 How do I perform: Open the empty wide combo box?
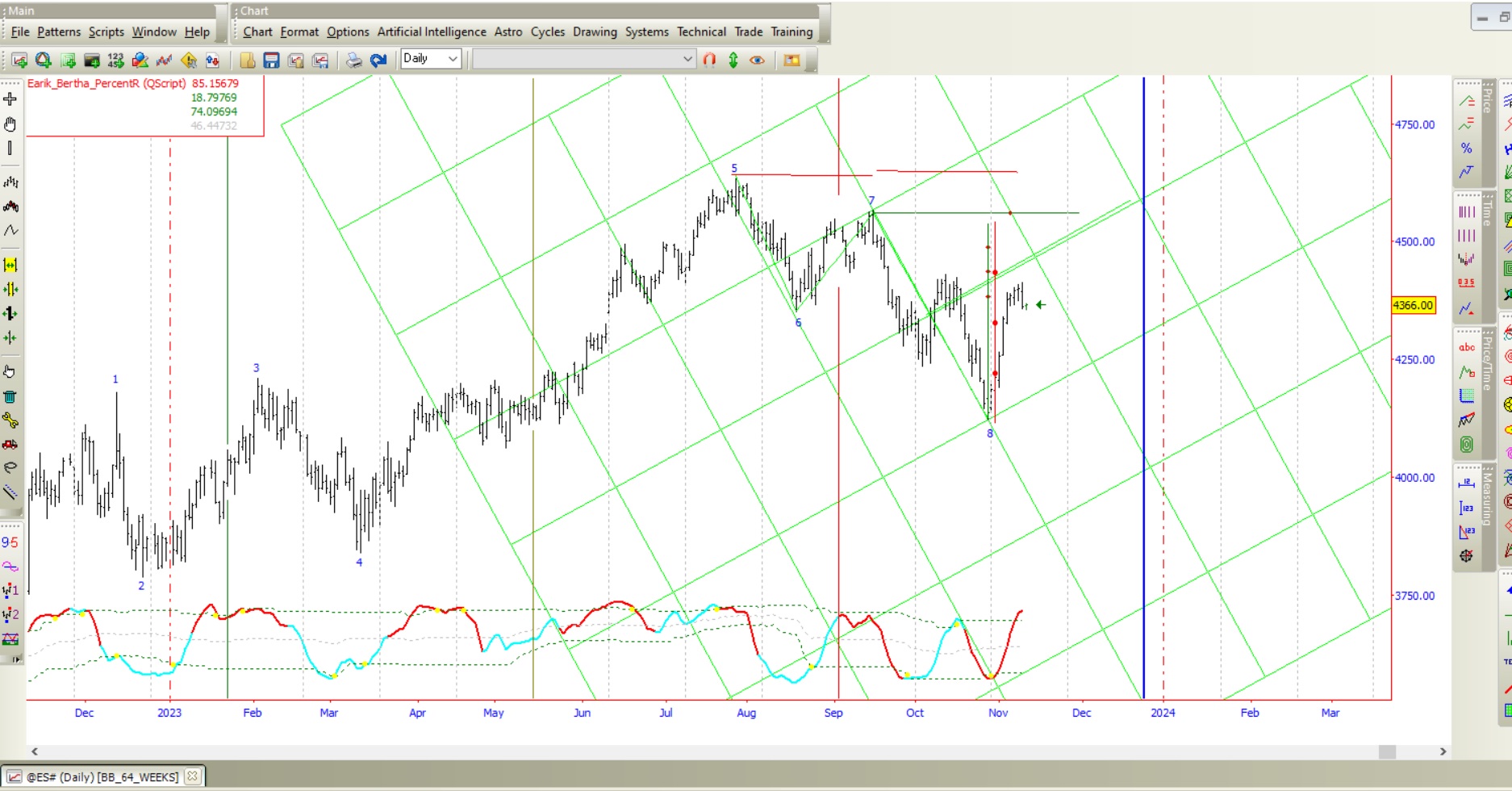pos(583,59)
